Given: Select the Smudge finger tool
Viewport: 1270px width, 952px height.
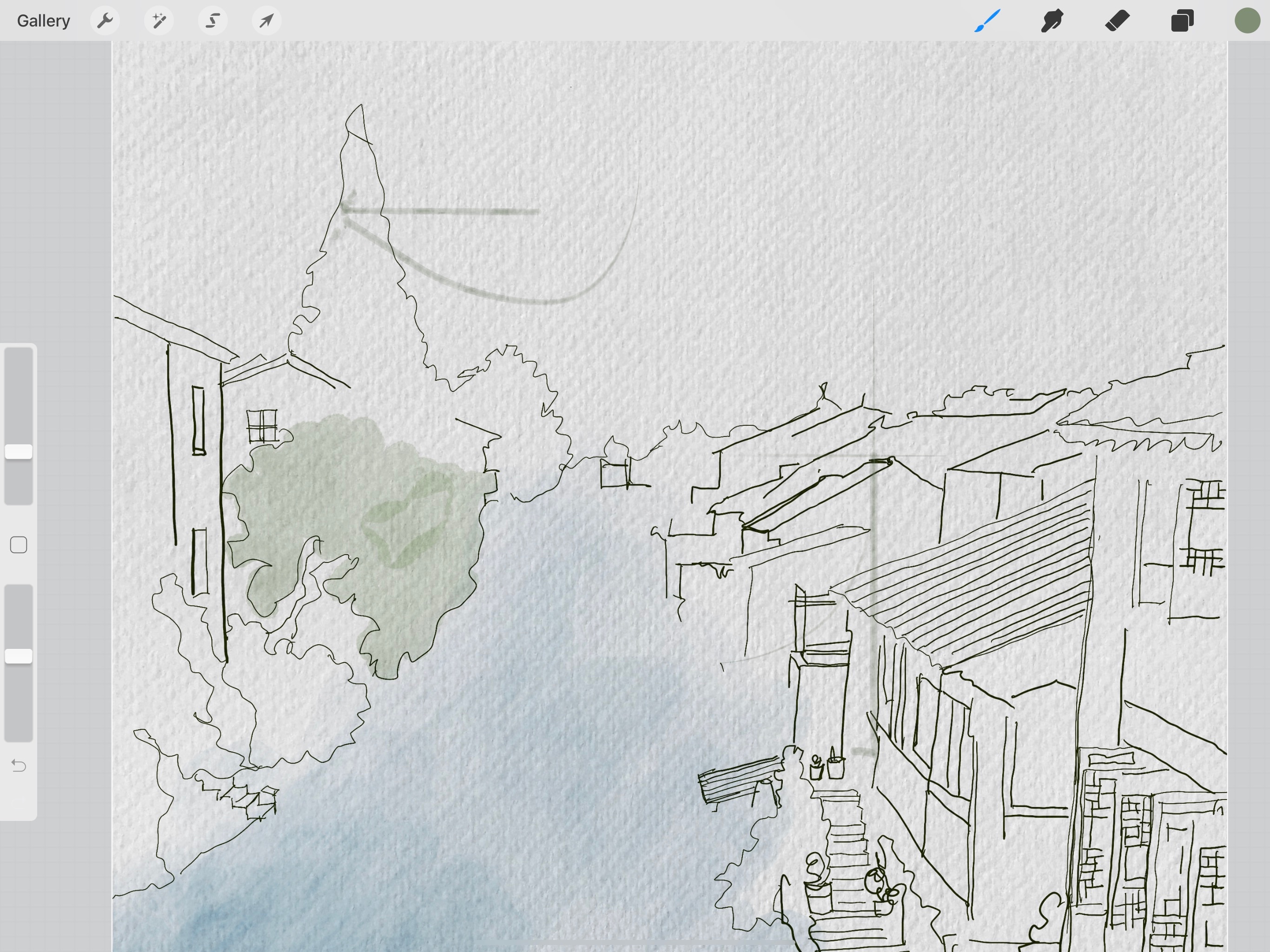Looking at the screenshot, I should pos(1052,21).
